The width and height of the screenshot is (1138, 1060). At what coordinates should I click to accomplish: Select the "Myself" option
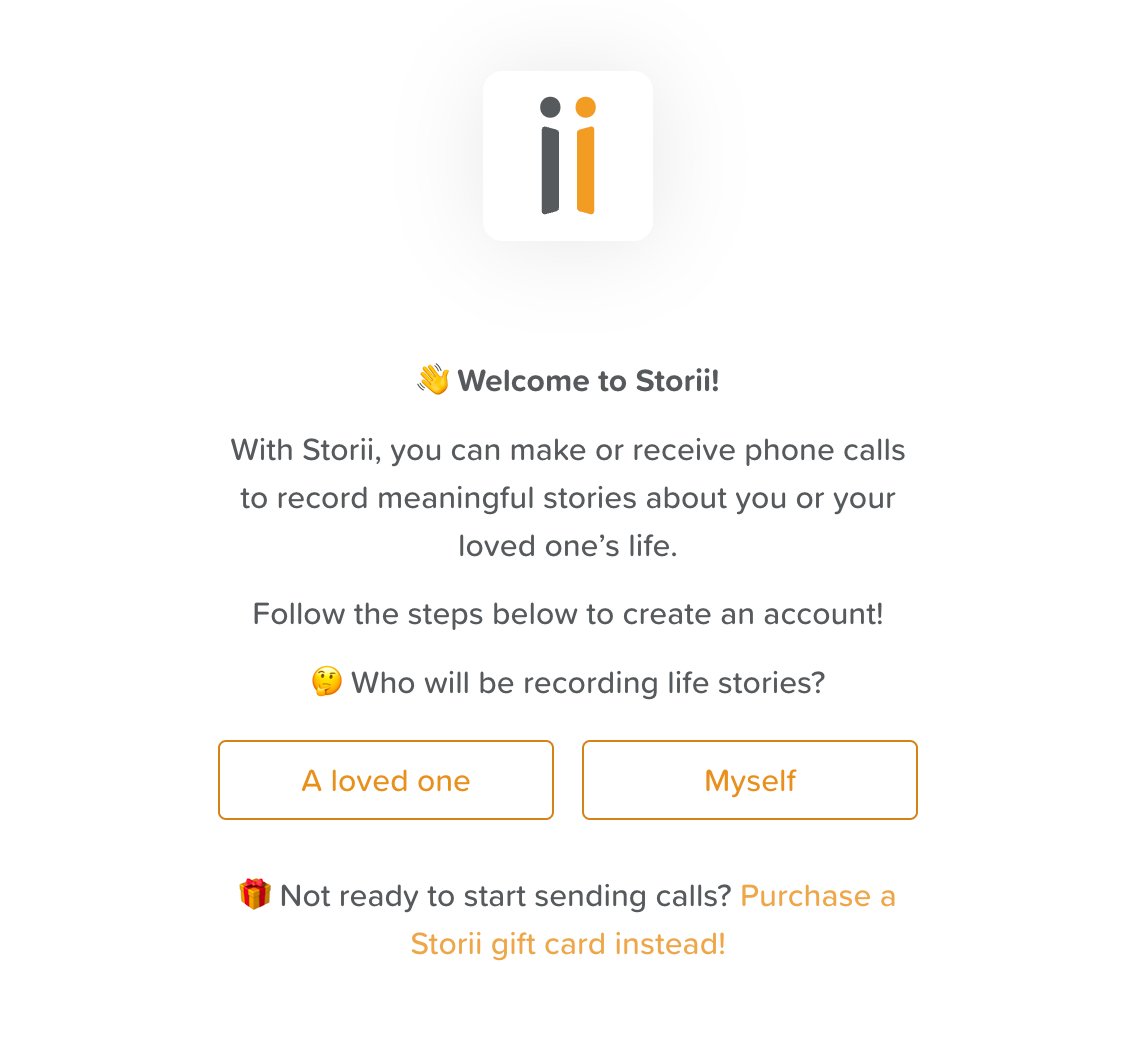tap(750, 780)
